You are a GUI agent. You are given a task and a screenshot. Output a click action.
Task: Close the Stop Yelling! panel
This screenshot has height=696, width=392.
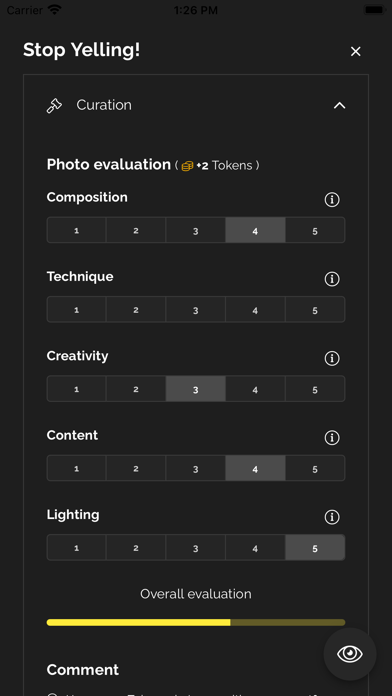click(355, 51)
